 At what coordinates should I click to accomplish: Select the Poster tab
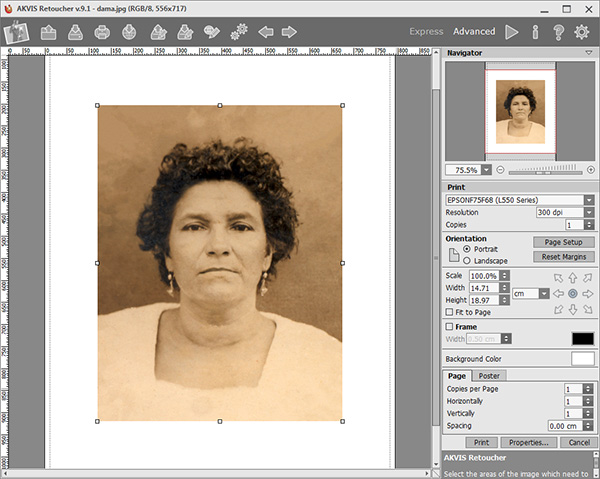[489, 376]
